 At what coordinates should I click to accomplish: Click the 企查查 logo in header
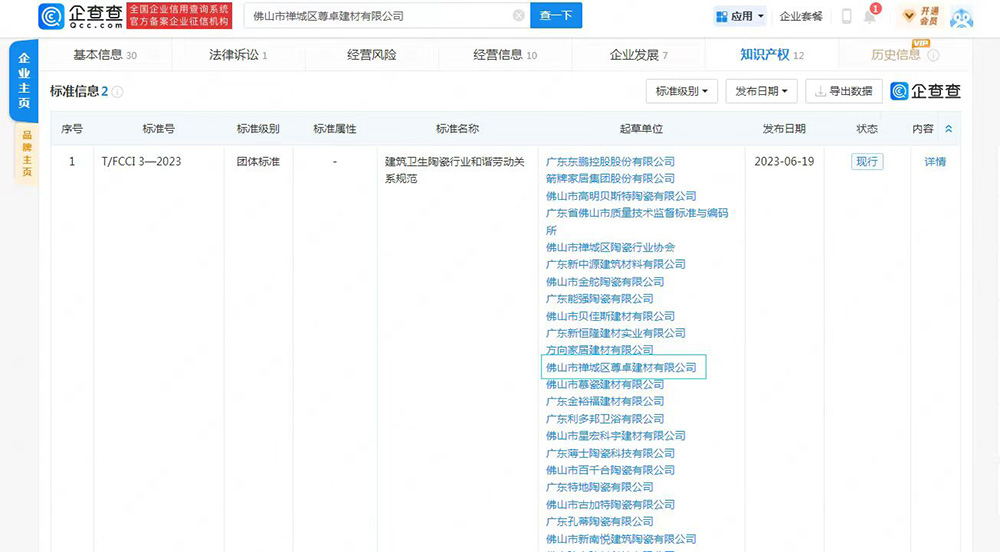point(80,16)
